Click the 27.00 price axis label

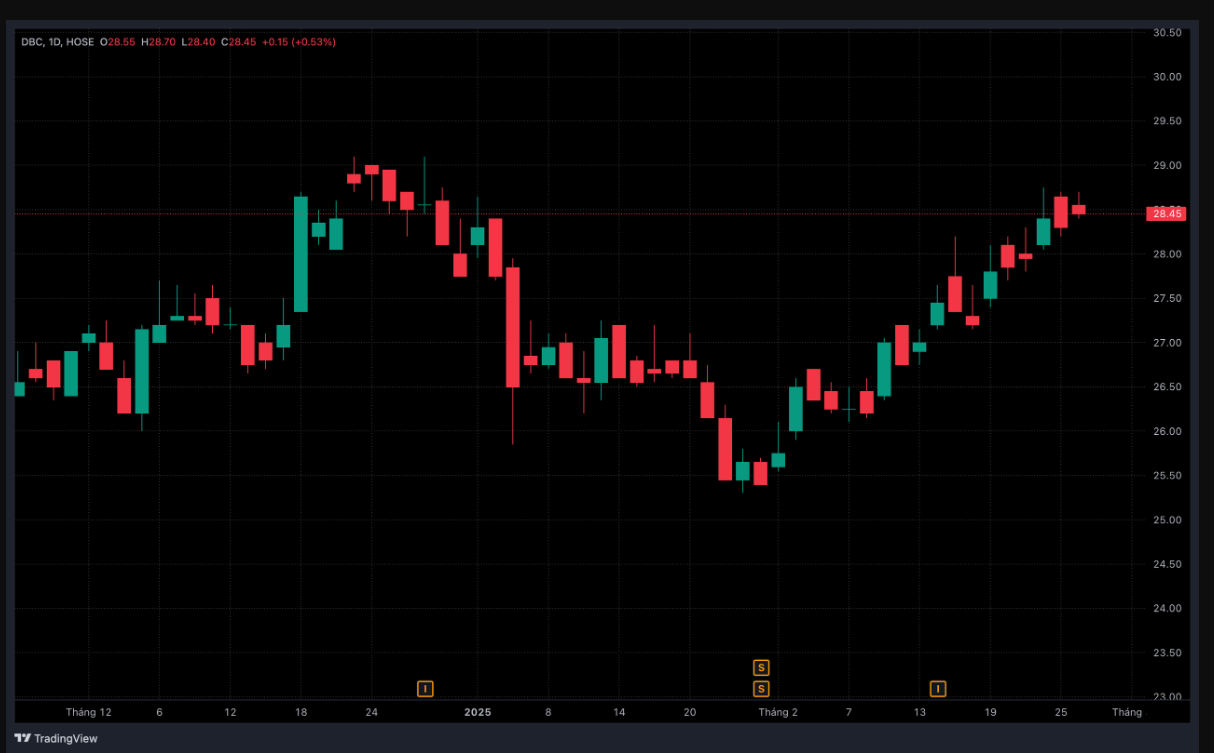tap(1167, 343)
